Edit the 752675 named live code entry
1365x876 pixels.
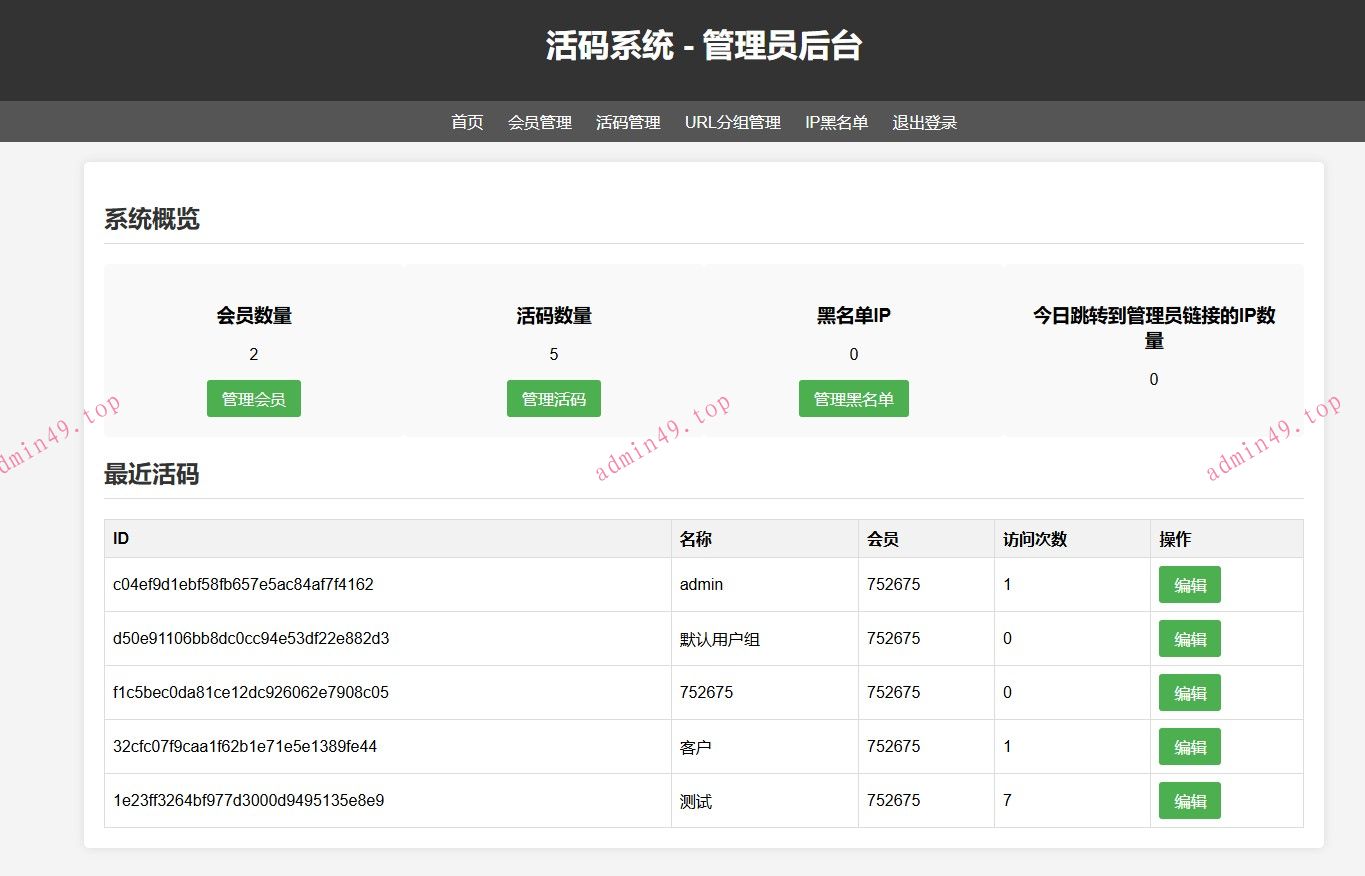(x=1189, y=692)
